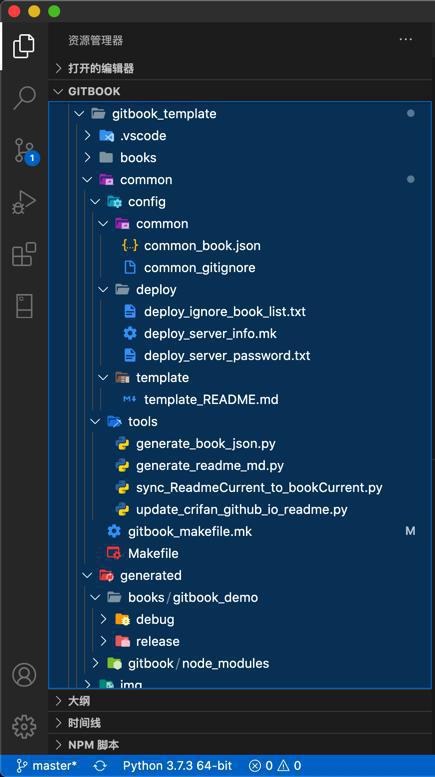The width and height of the screenshot is (435, 777).
Task: Click the debug folder icon
Action: pyautogui.click(x=122, y=619)
